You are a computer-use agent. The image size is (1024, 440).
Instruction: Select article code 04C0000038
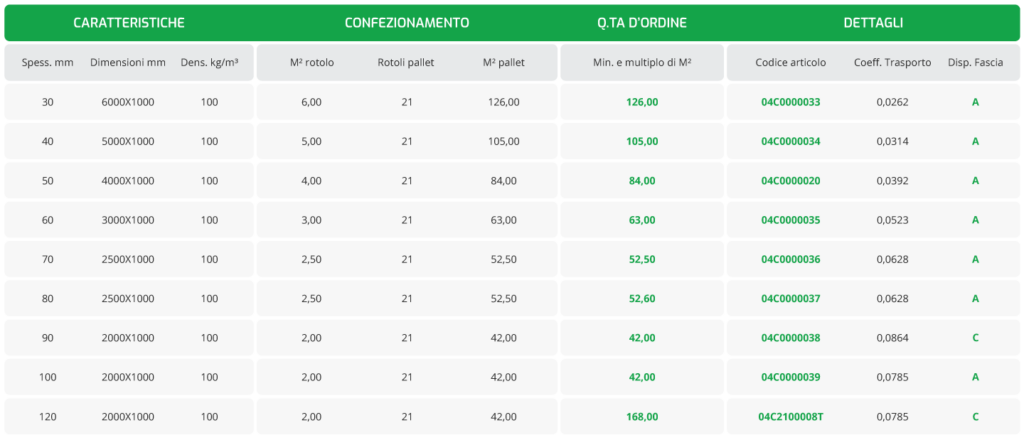pyautogui.click(x=790, y=338)
